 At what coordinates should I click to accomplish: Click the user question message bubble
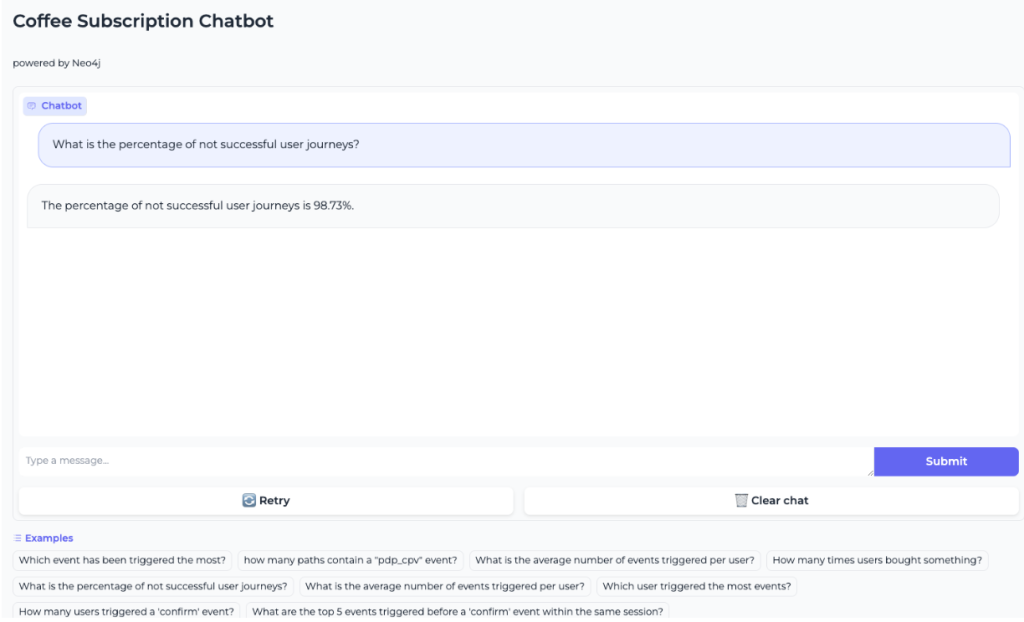point(524,145)
